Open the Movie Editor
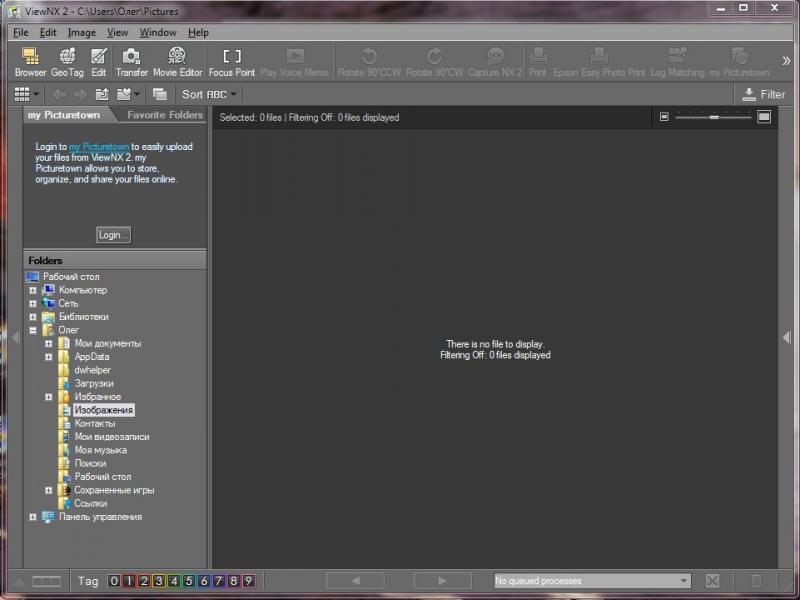 coord(177,62)
